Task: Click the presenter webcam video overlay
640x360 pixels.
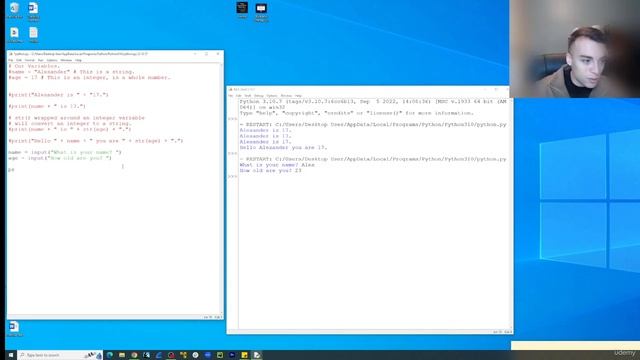Action: 574,49
